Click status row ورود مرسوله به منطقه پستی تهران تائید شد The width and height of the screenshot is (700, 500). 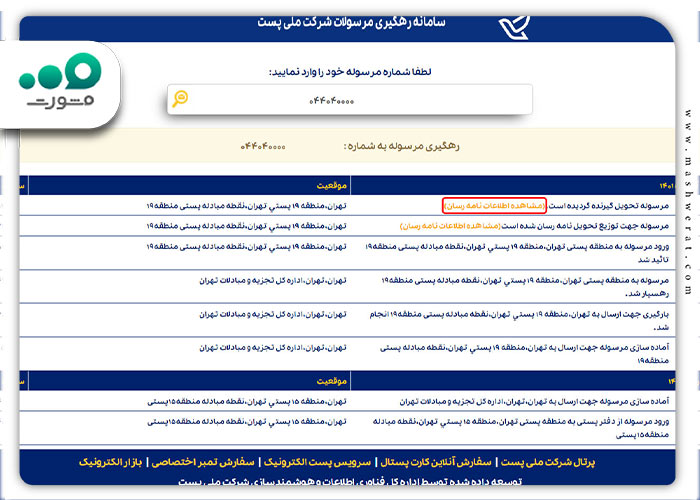click(x=517, y=253)
